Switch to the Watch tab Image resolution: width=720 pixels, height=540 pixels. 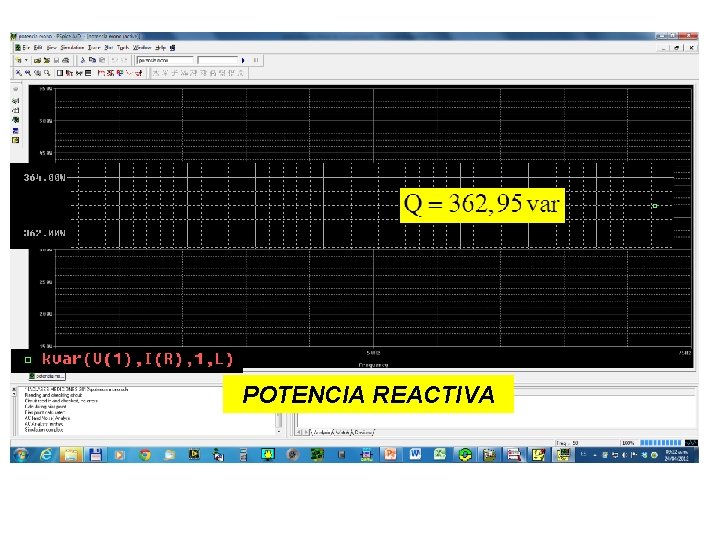point(342,433)
